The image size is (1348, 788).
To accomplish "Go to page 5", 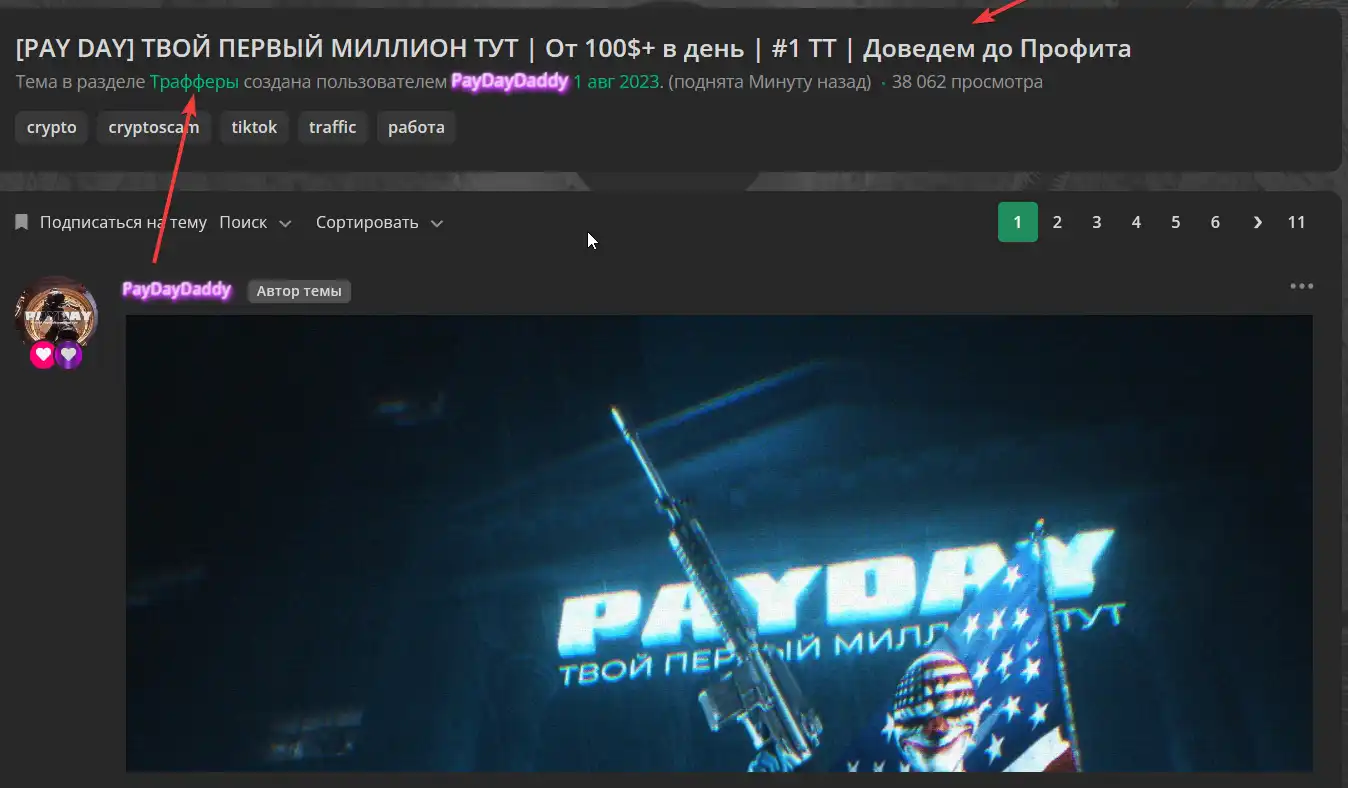I will [1176, 222].
